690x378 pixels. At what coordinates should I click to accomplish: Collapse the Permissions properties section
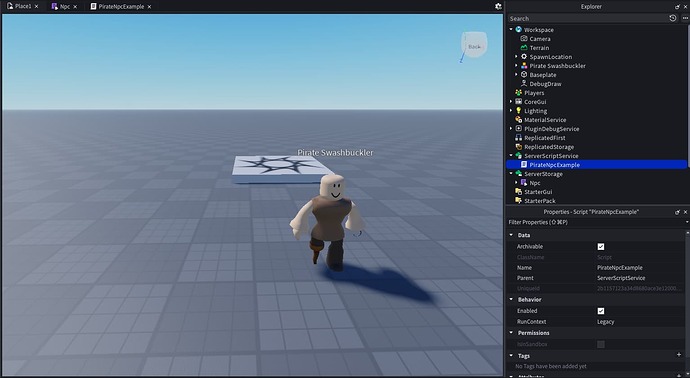(x=511, y=333)
